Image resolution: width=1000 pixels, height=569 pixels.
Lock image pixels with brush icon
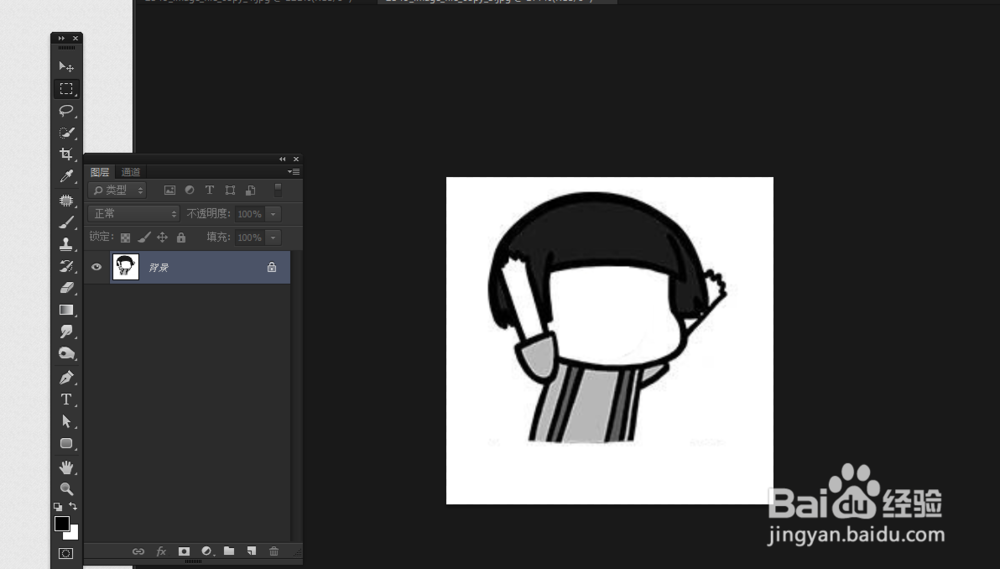[144, 237]
